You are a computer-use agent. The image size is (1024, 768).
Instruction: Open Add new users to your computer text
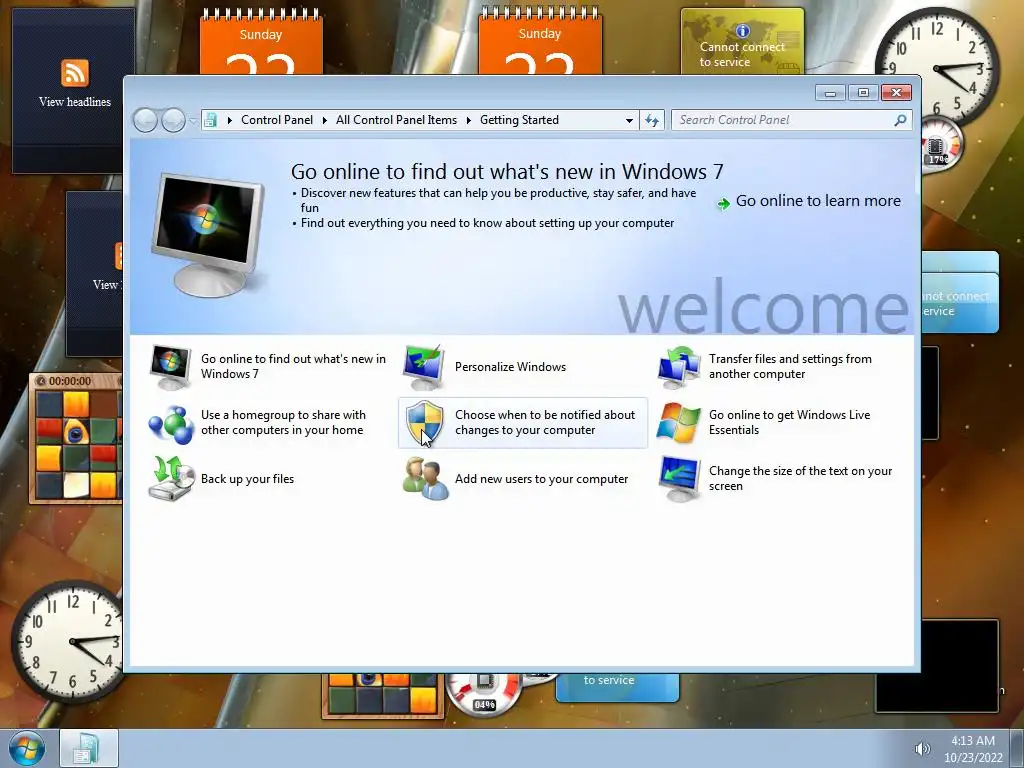541,479
